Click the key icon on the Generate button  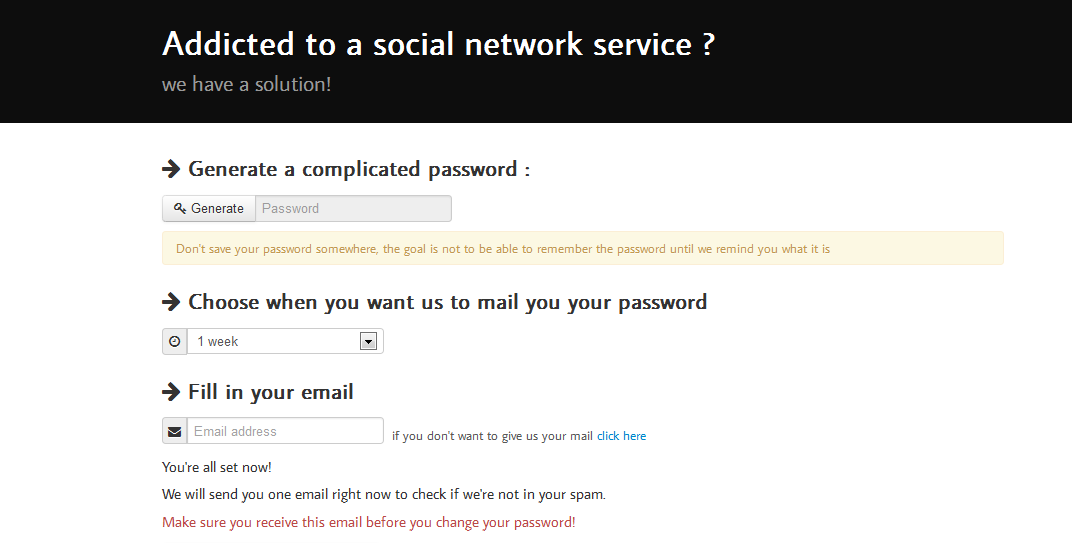180,209
